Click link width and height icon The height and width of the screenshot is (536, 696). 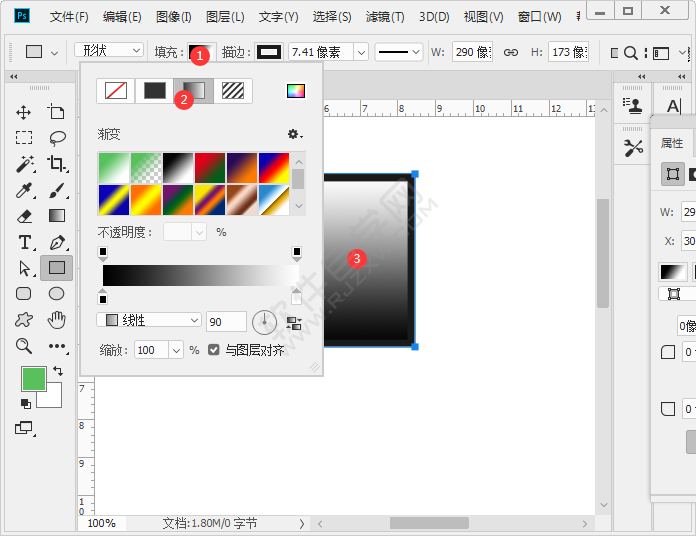(x=510, y=52)
